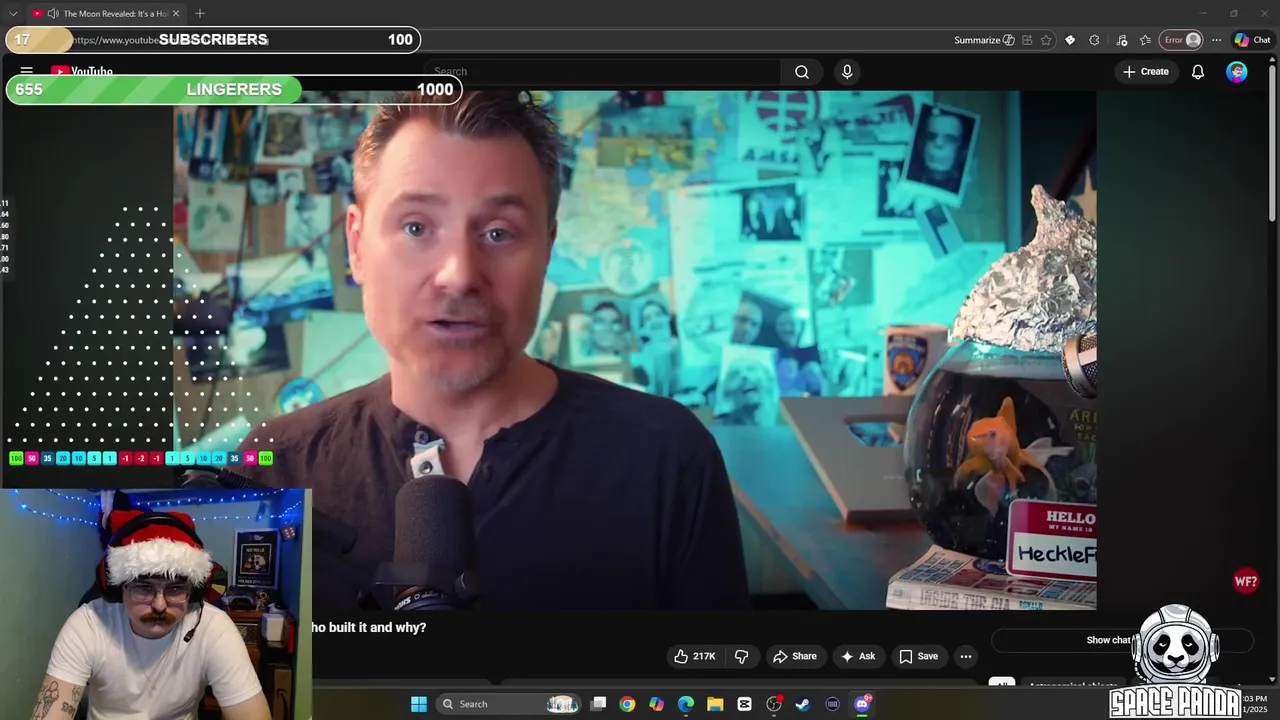The width and height of the screenshot is (1280, 720).
Task: Open File Explorer from taskbar
Action: pyautogui.click(x=715, y=704)
